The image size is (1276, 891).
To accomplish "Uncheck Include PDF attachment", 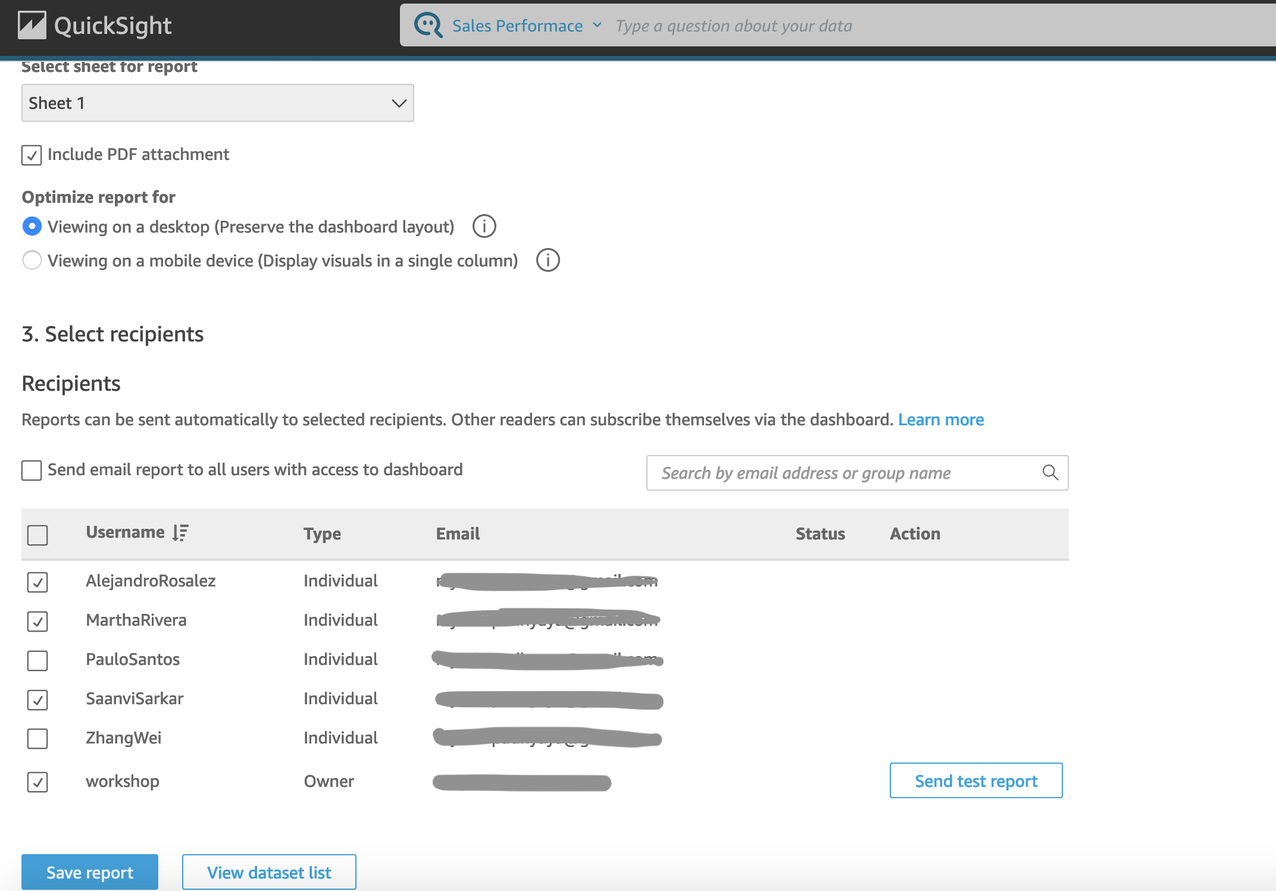I will [32, 155].
